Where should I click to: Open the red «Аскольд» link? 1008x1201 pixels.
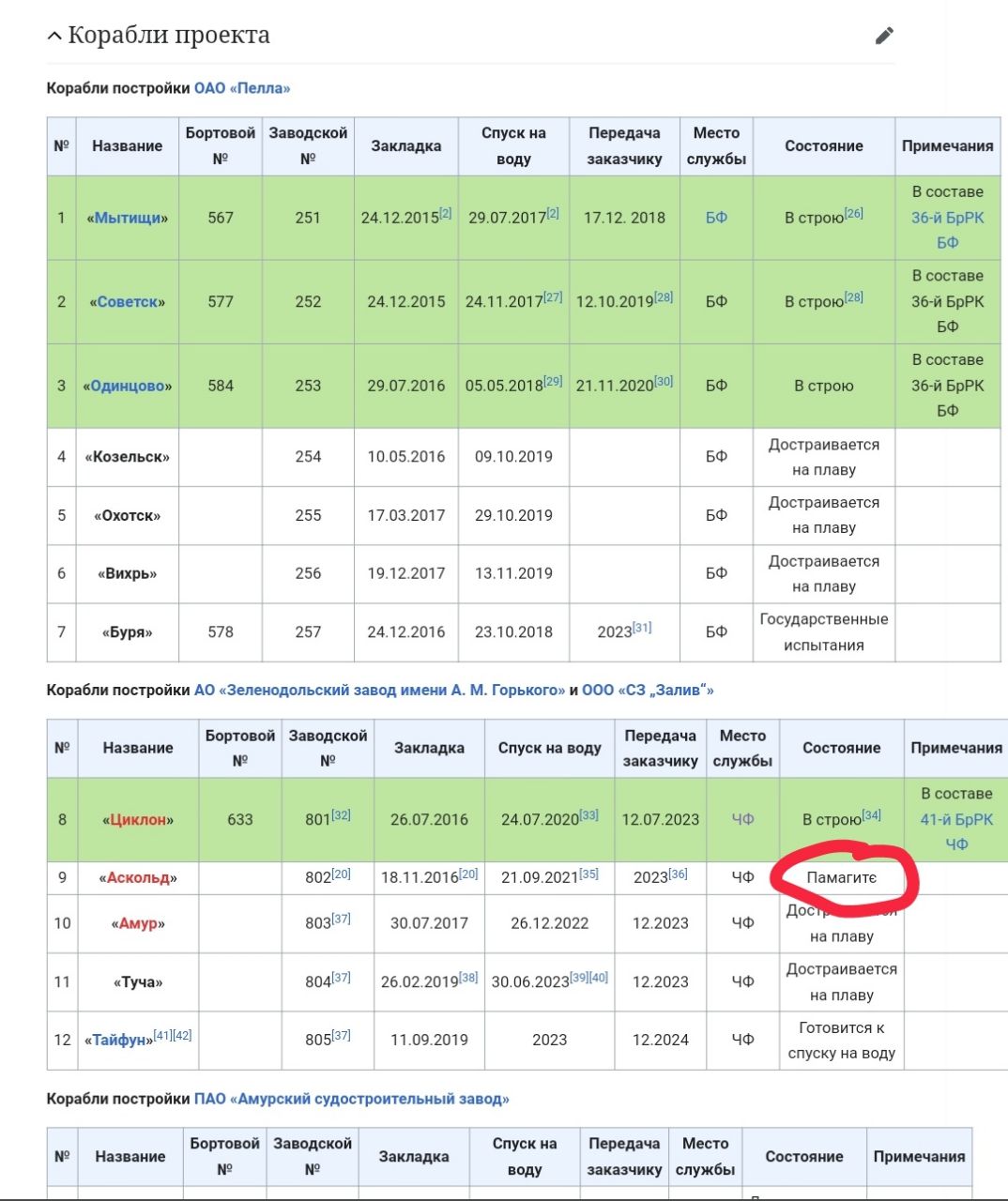point(138,878)
